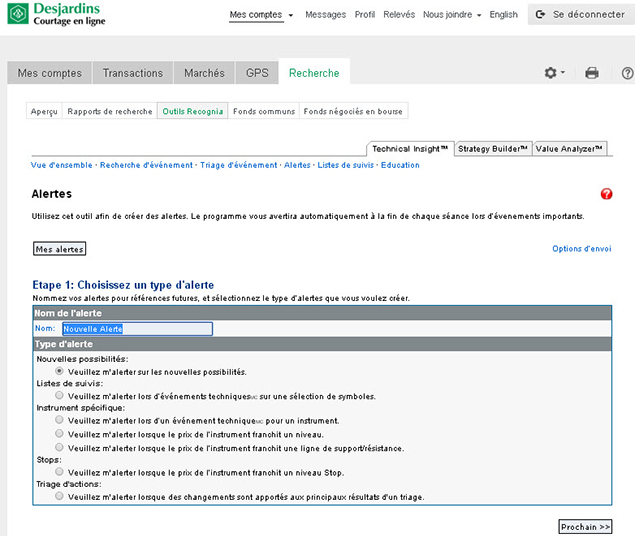
Task: Open Profil in the top navigation
Action: [365, 15]
